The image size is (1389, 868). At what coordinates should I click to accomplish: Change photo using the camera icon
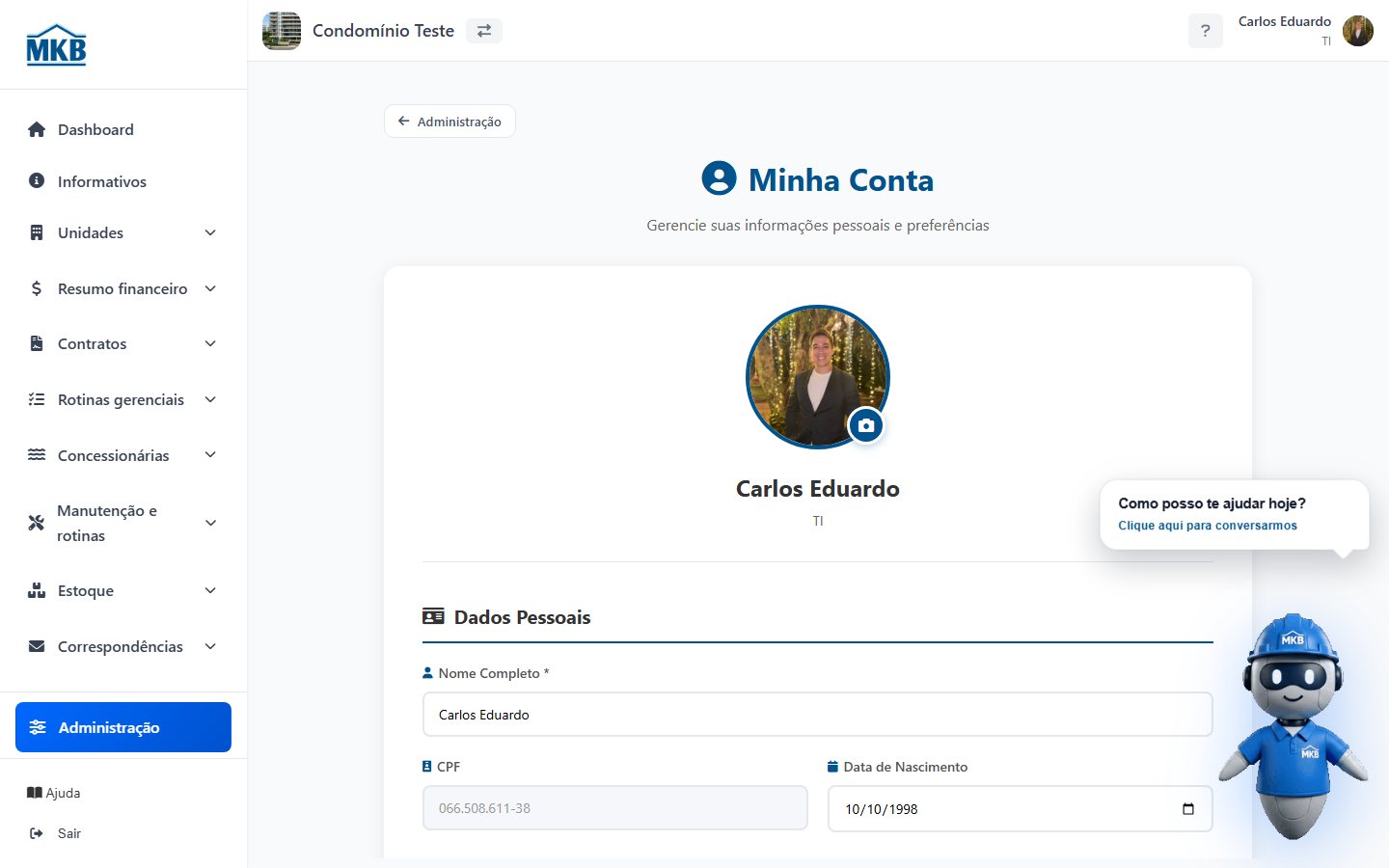coord(866,425)
